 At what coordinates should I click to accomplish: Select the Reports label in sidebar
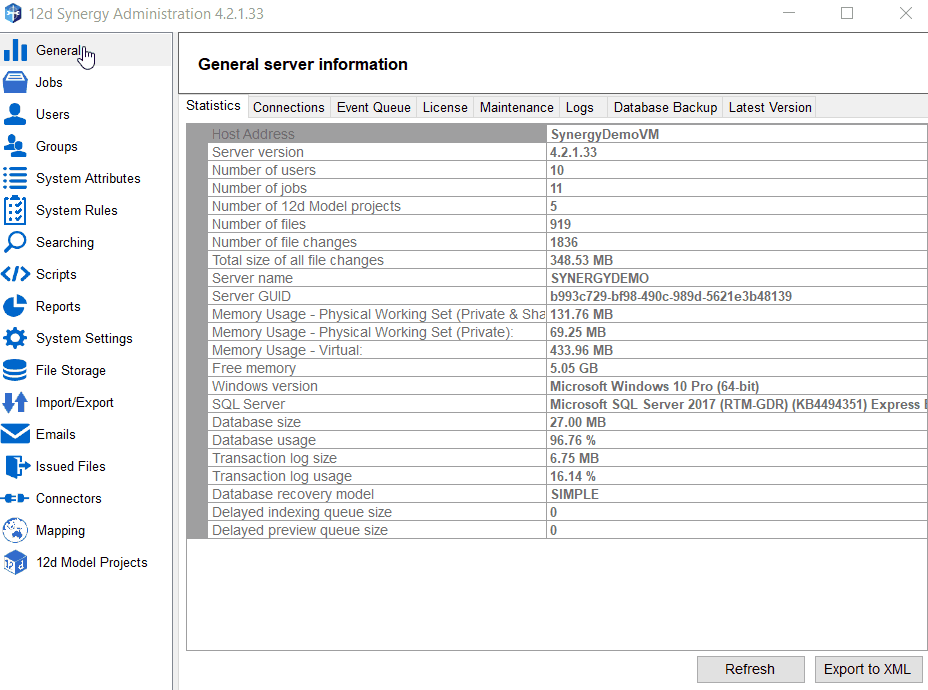tap(58, 306)
